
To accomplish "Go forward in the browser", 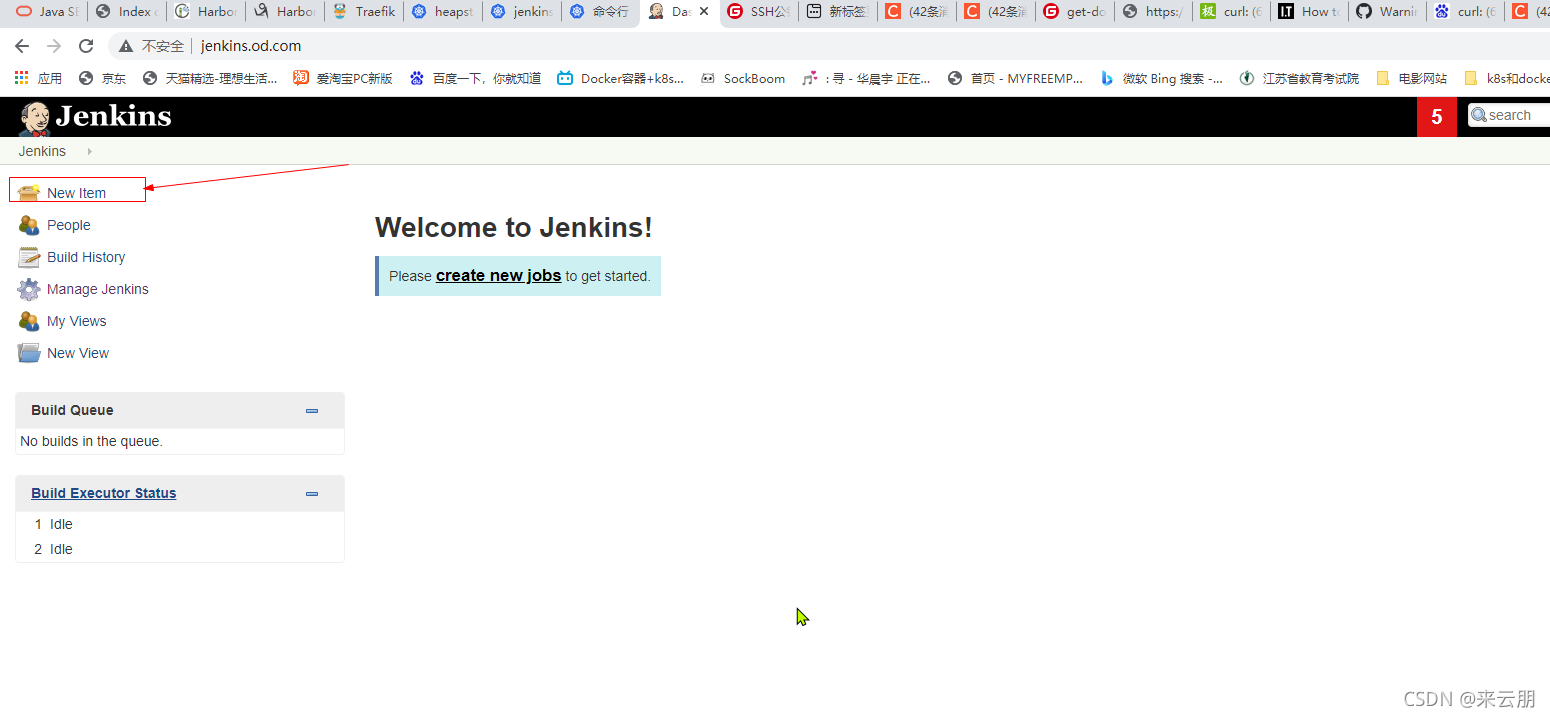I will coord(54,46).
